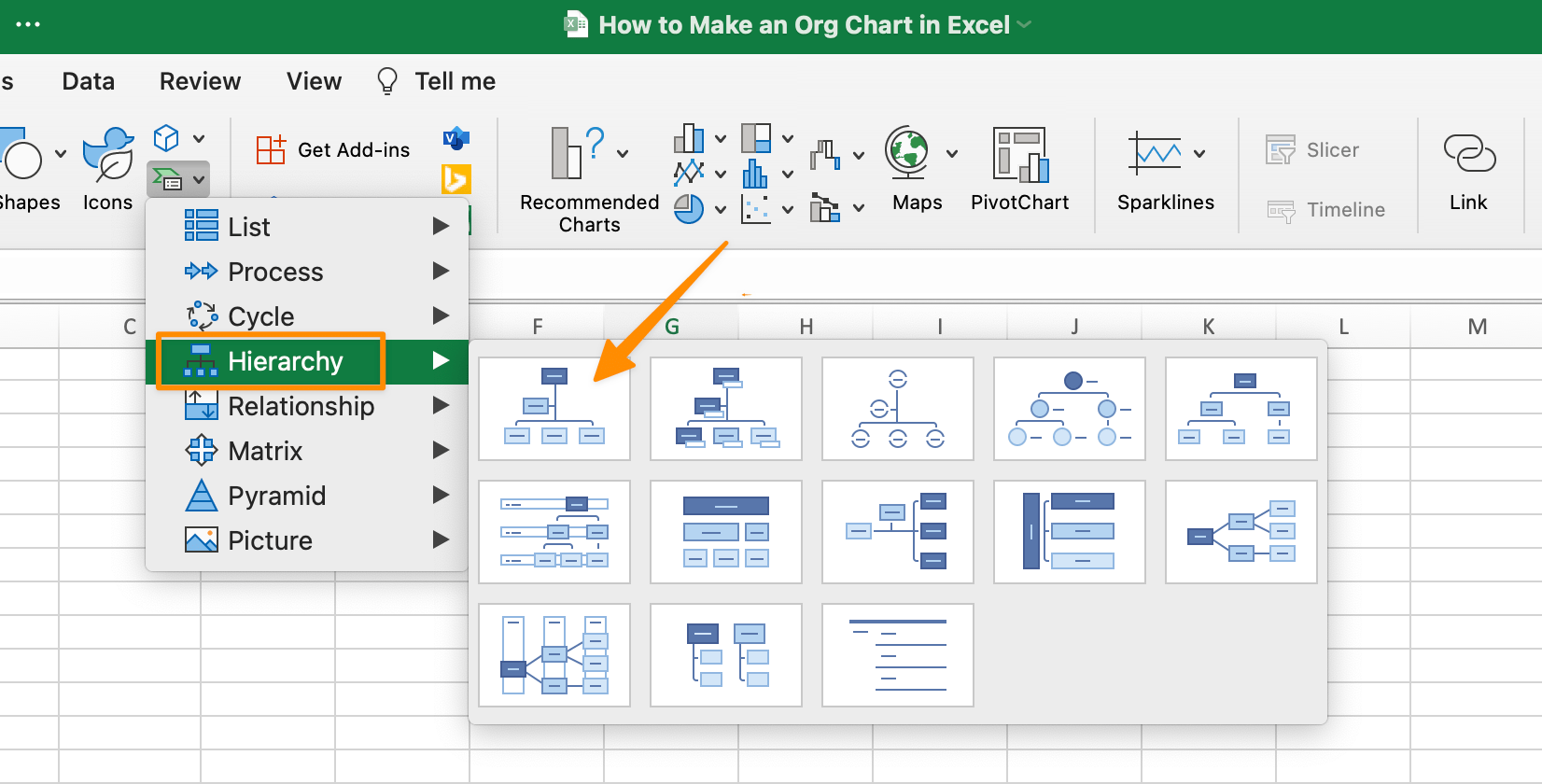Click the Icons button in ribbon
Screen dimensions: 1542x784
coord(107,168)
